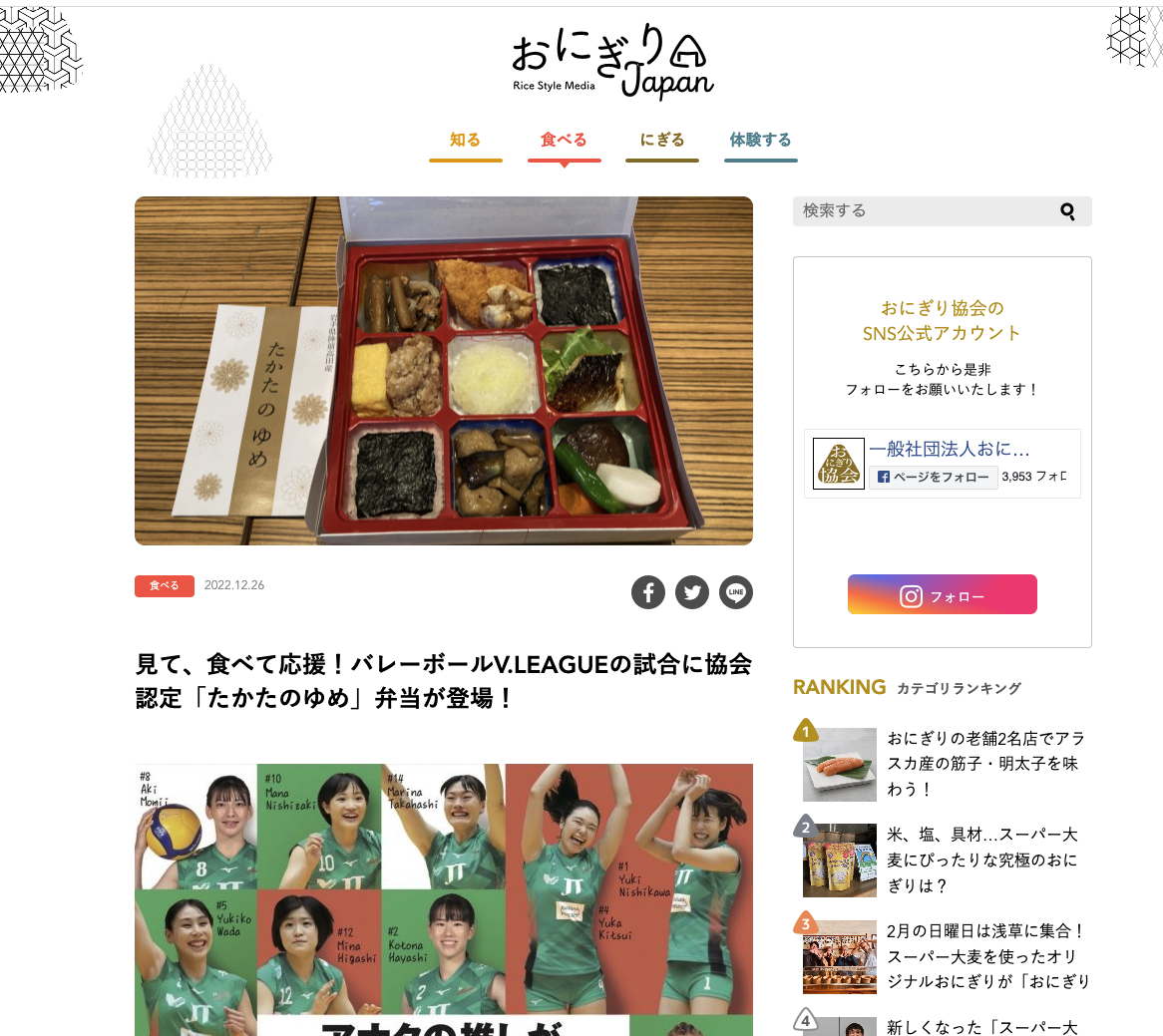Viewport: 1163px width, 1036px height.
Task: Click the おにぎり協会 Facebook page avatar
Action: coord(838,464)
